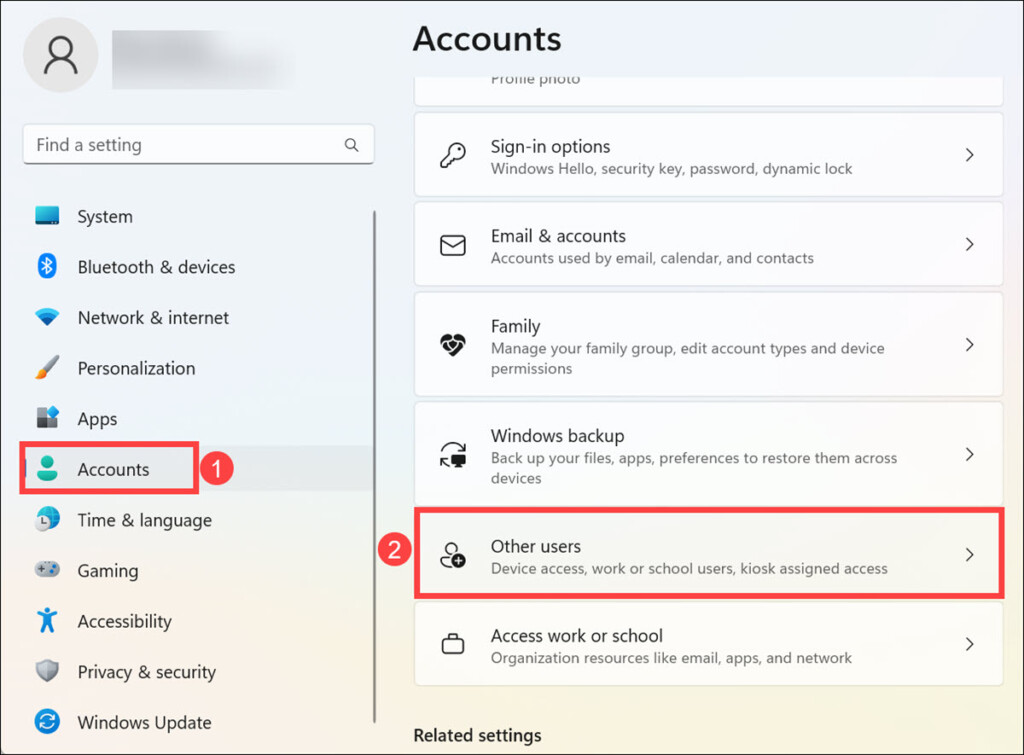Click the Windows backup sync icon
The image size is (1024, 755).
click(453, 455)
